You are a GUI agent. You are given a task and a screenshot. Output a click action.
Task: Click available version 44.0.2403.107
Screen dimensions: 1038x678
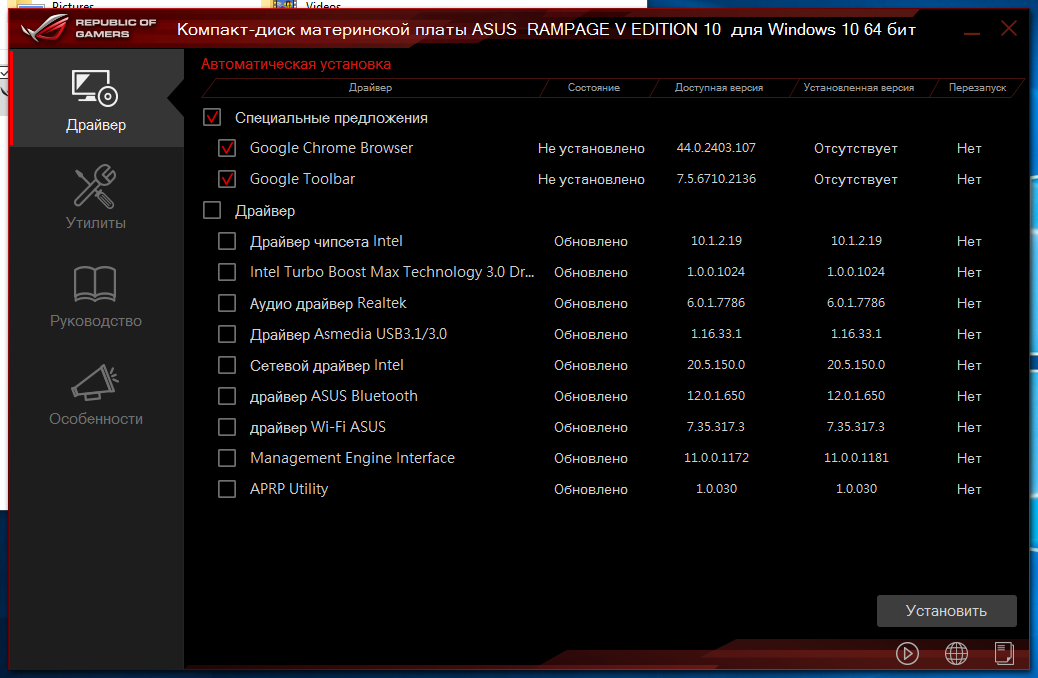click(716, 148)
